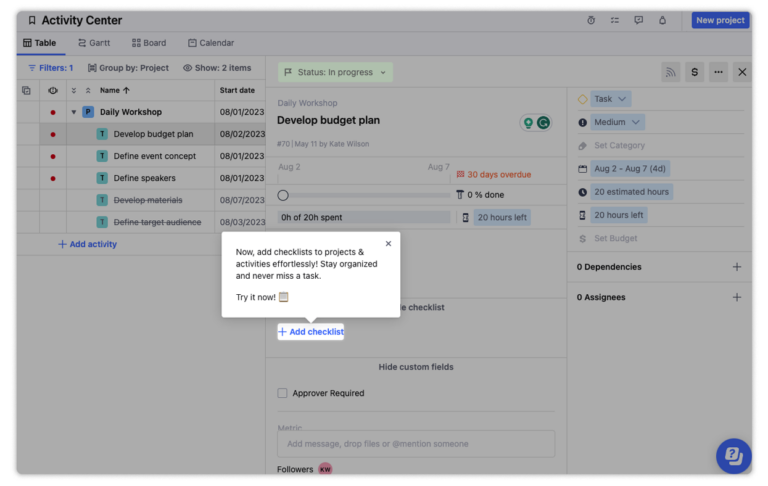Click the calendar icon beside date range
This screenshot has width=768, height=486.
point(582,169)
